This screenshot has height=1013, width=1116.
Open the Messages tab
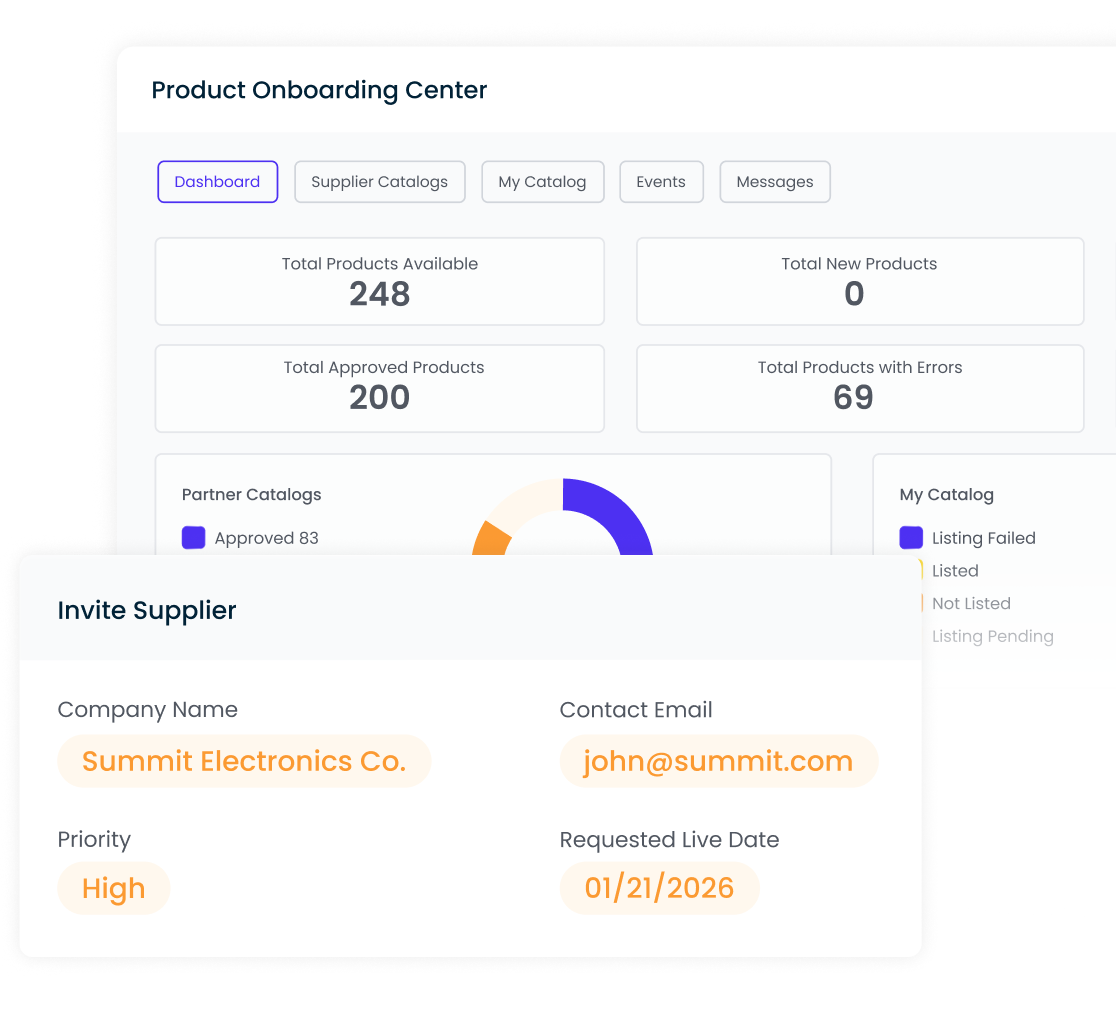pos(775,182)
